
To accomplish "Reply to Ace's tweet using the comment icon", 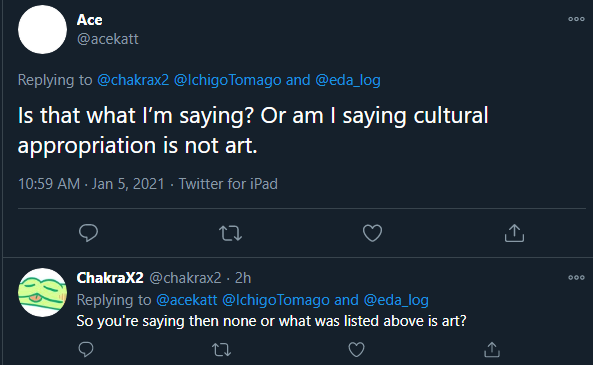I will 88,233.
